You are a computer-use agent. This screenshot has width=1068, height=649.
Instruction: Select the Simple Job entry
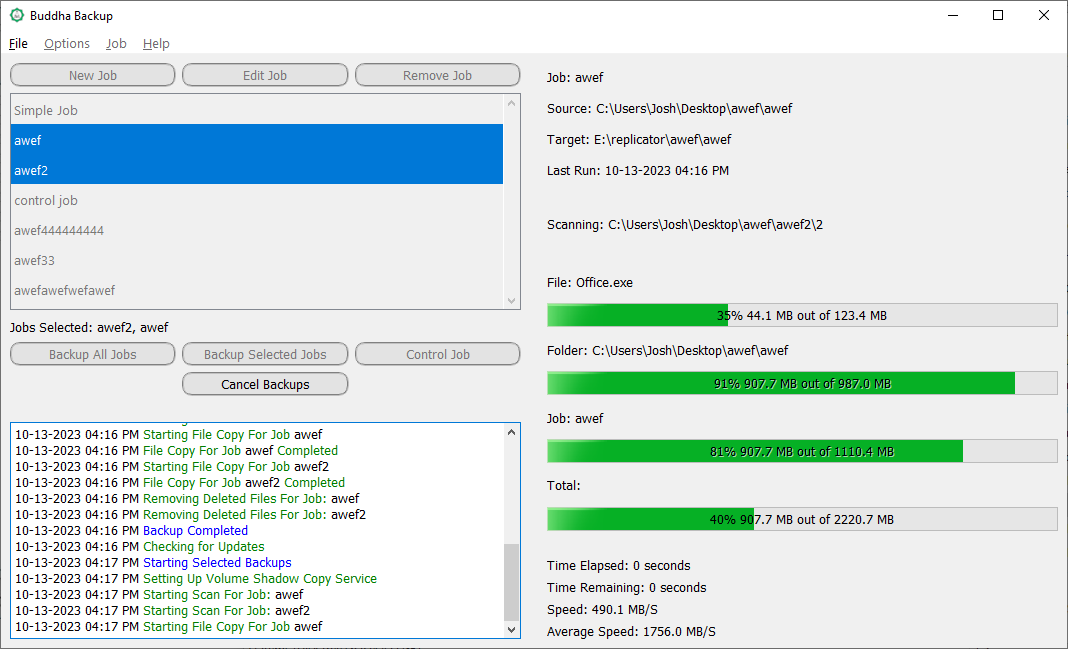257,110
